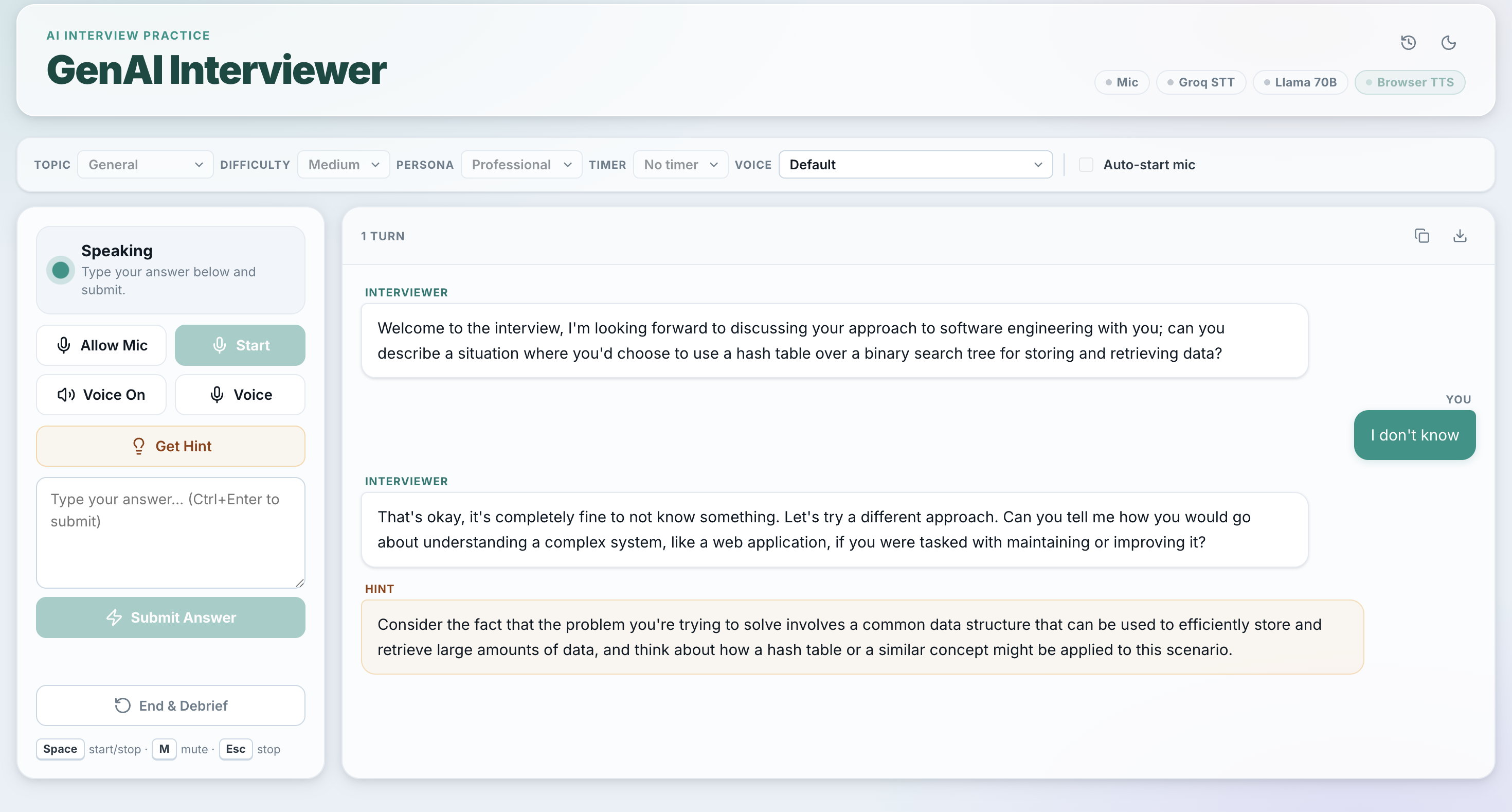This screenshot has width=1512, height=812.
Task: Click the Allow Mic button
Action: [101, 345]
